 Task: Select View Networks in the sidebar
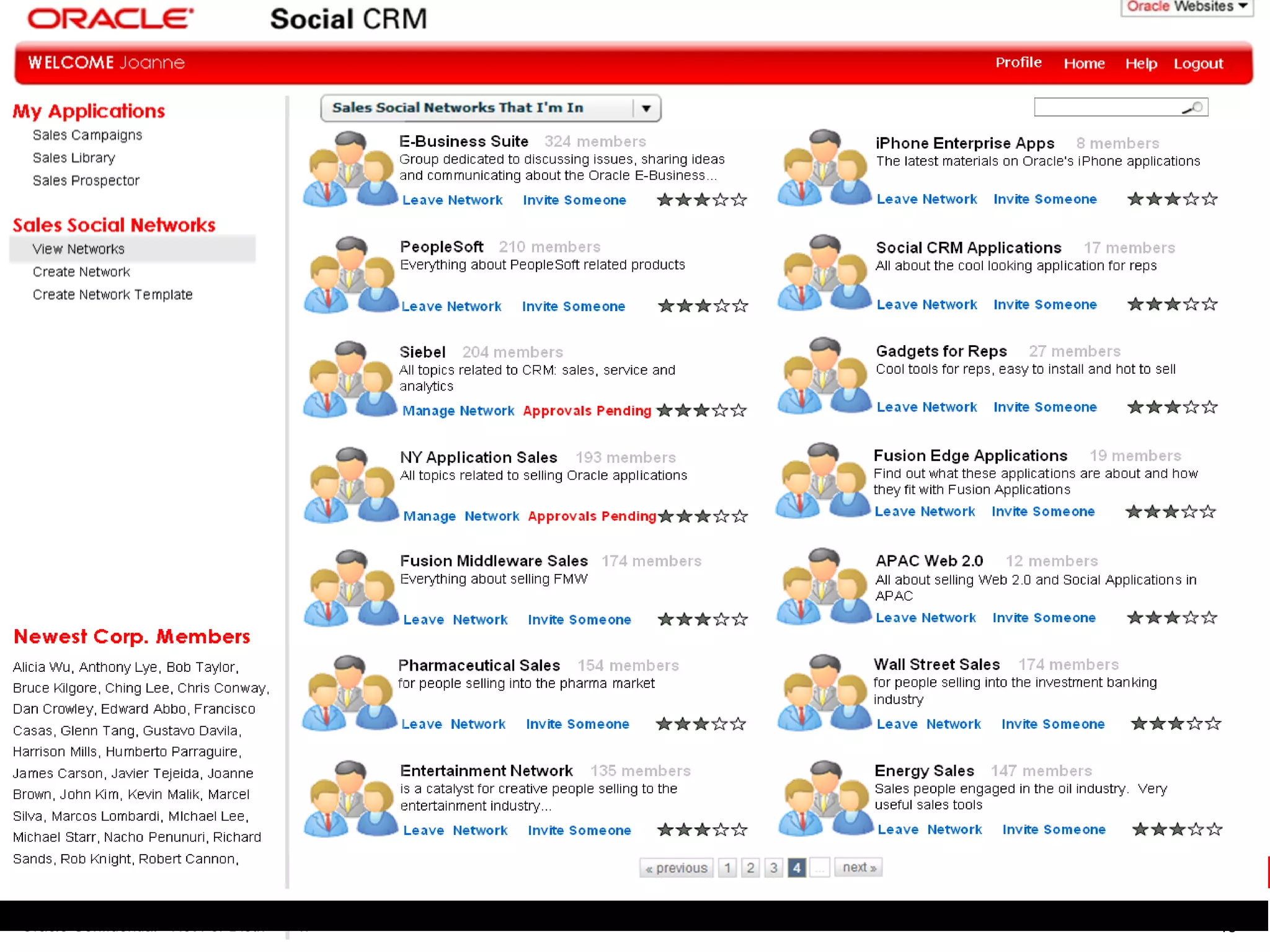pyautogui.click(x=132, y=249)
